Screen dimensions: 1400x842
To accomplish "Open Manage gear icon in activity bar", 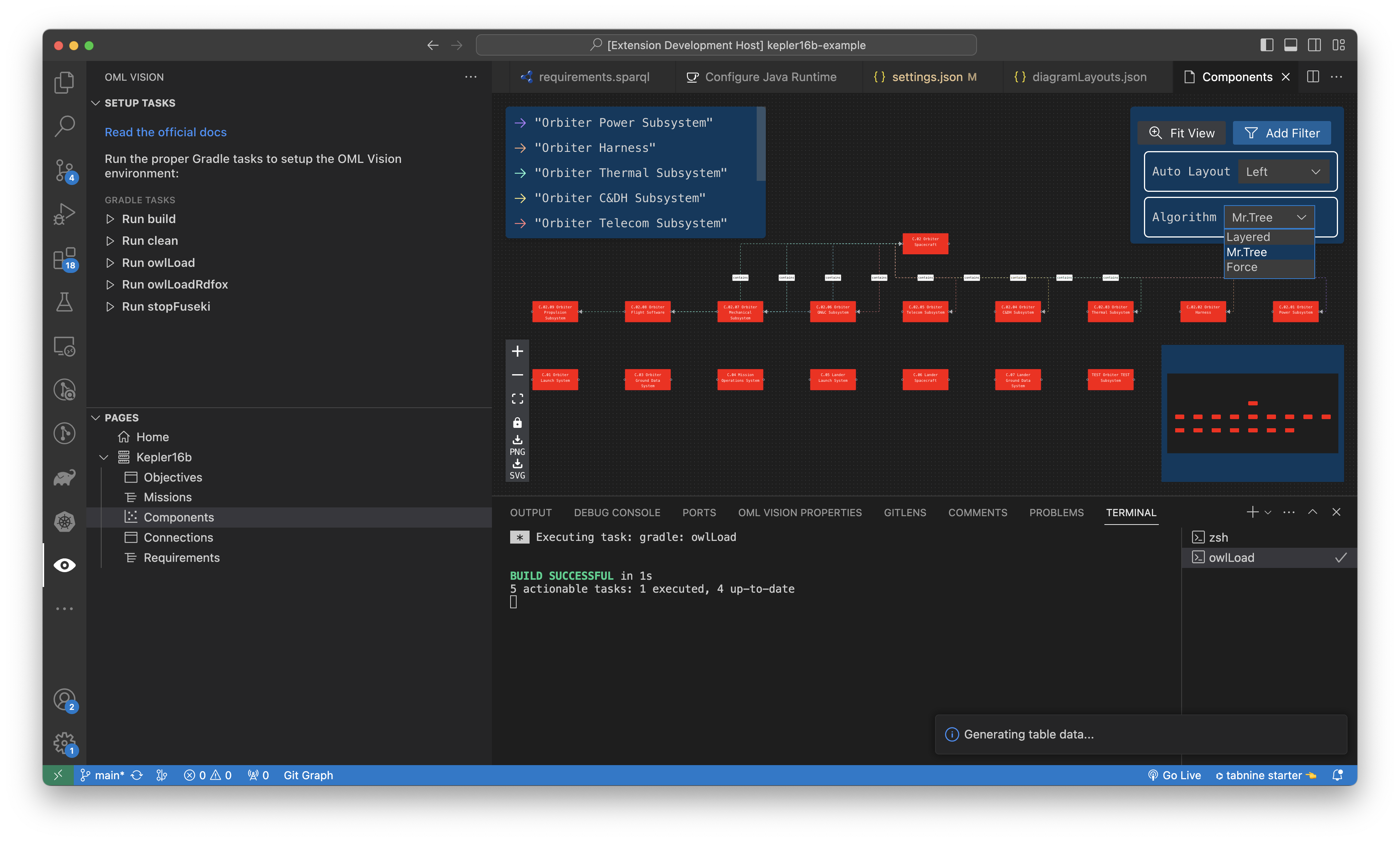I will point(64,743).
